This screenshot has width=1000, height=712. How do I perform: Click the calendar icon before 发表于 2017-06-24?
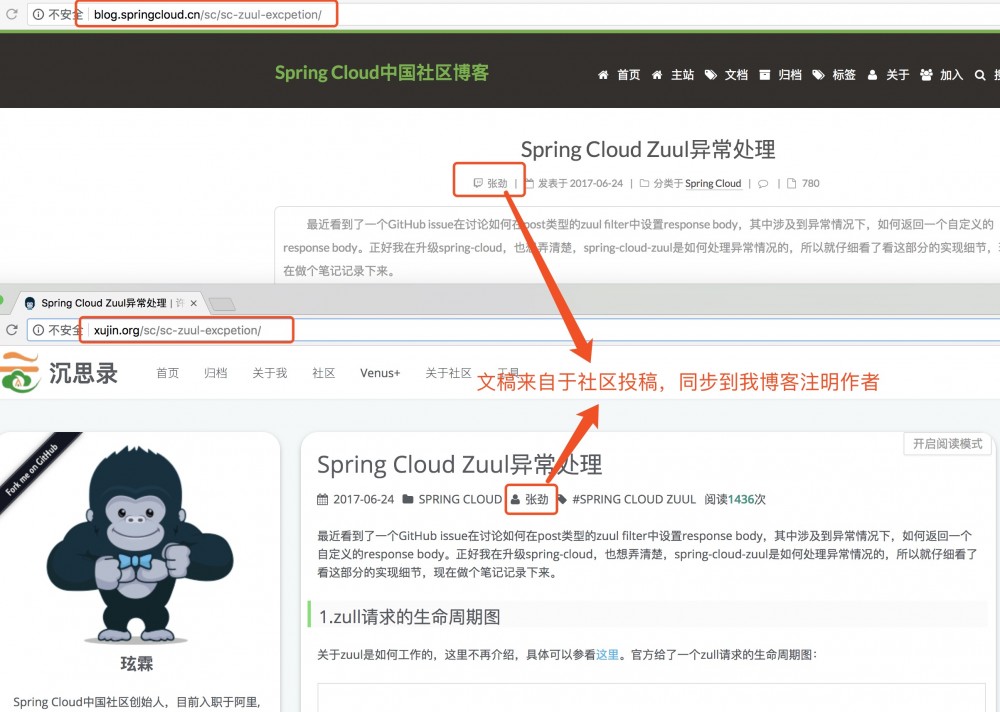point(529,183)
